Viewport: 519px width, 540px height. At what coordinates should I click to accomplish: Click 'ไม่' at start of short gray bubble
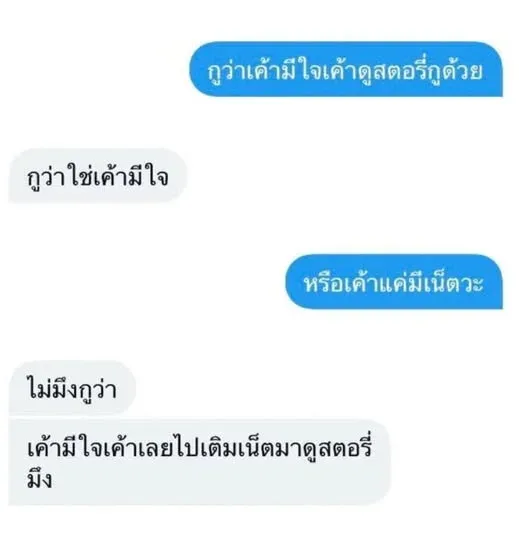39,387
